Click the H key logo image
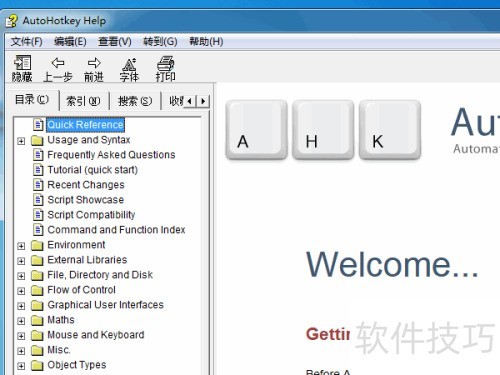Image resolution: width=500 pixels, height=375 pixels. (x=323, y=130)
